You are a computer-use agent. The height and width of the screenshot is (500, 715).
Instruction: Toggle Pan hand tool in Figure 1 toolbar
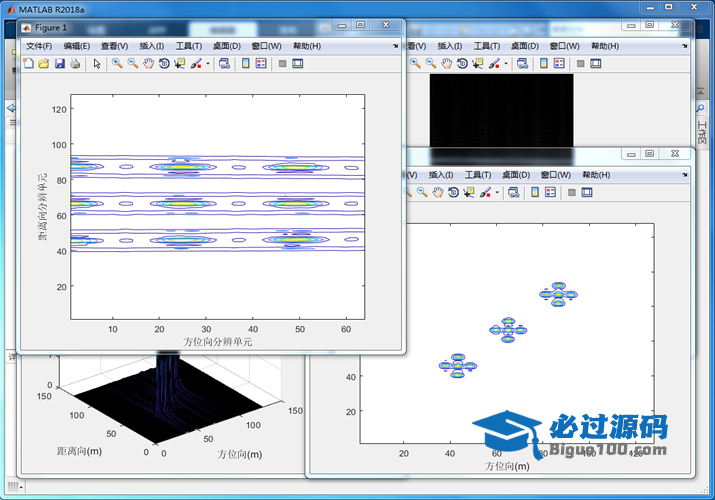pyautogui.click(x=148, y=63)
